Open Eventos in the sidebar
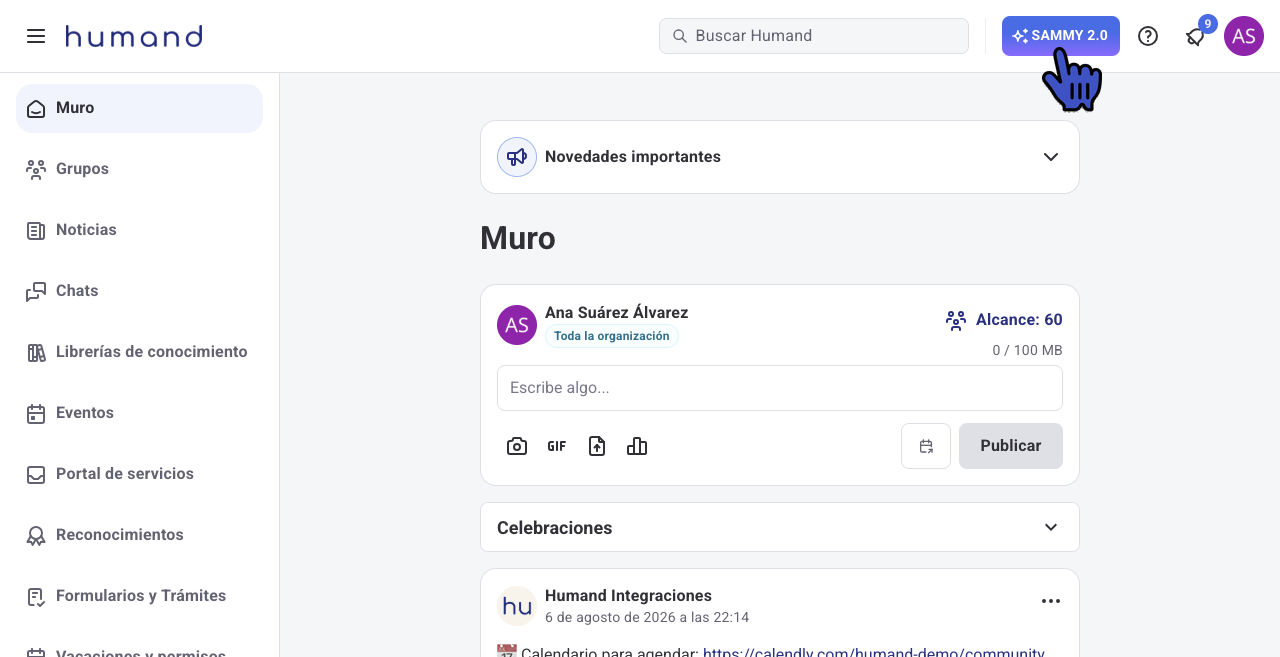 [x=139, y=413]
